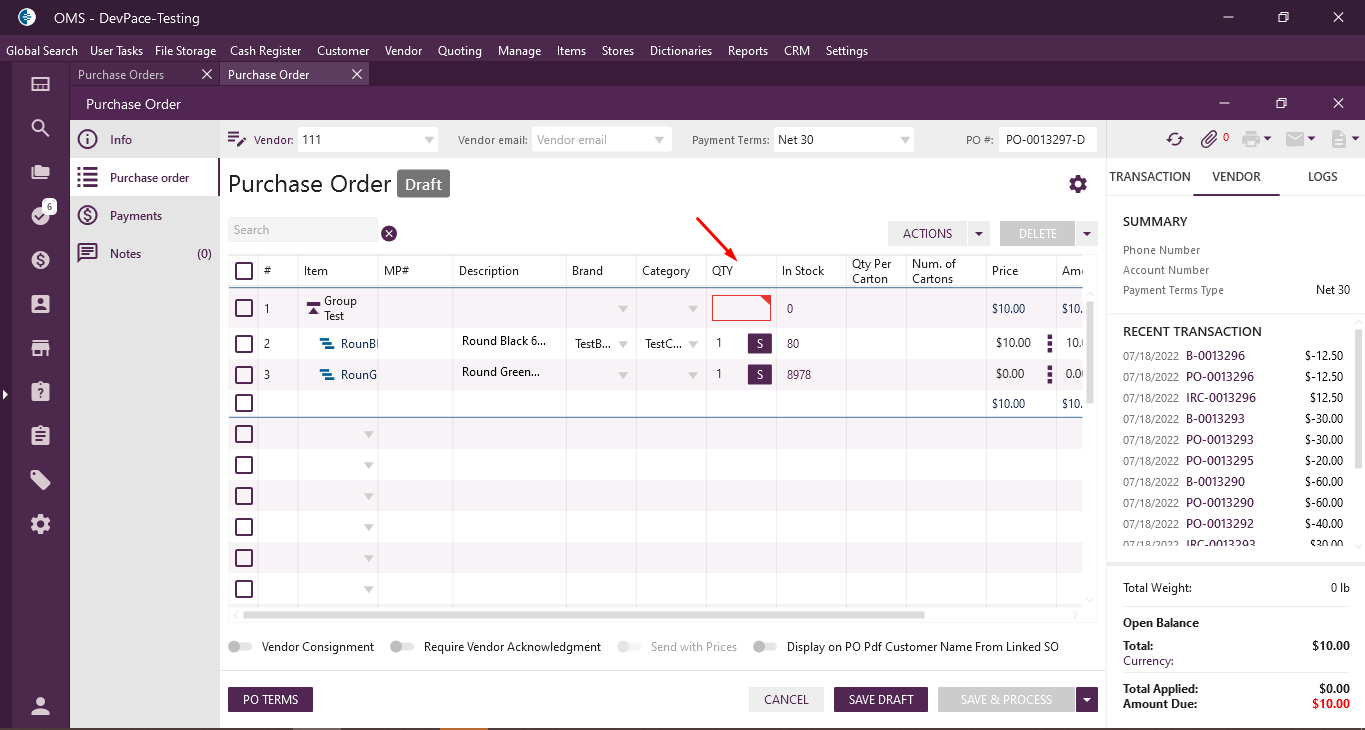1365x730 pixels.
Task: Switch to the Logs tab
Action: (x=1322, y=177)
